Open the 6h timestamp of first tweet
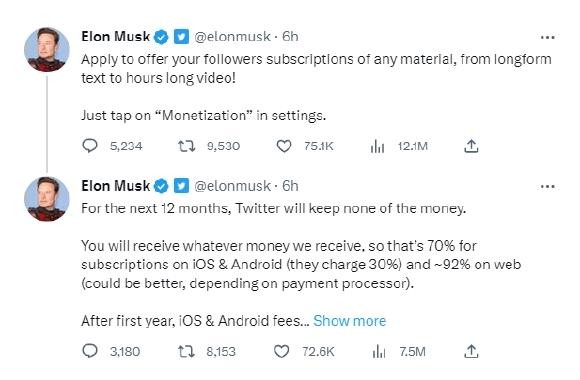The width and height of the screenshot is (580, 380). (290, 36)
